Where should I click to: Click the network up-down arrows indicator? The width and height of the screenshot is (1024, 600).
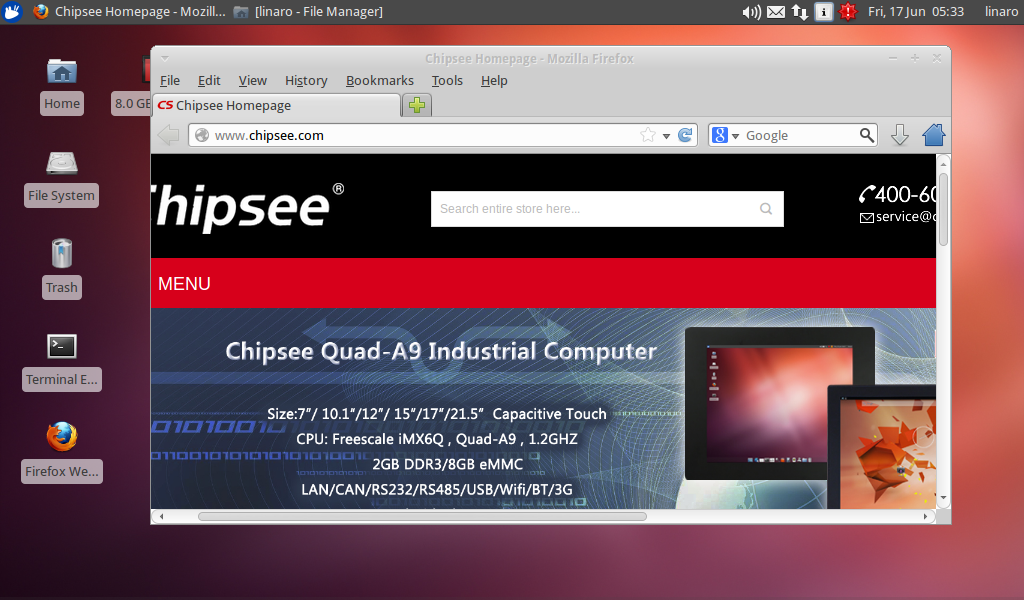[x=800, y=12]
